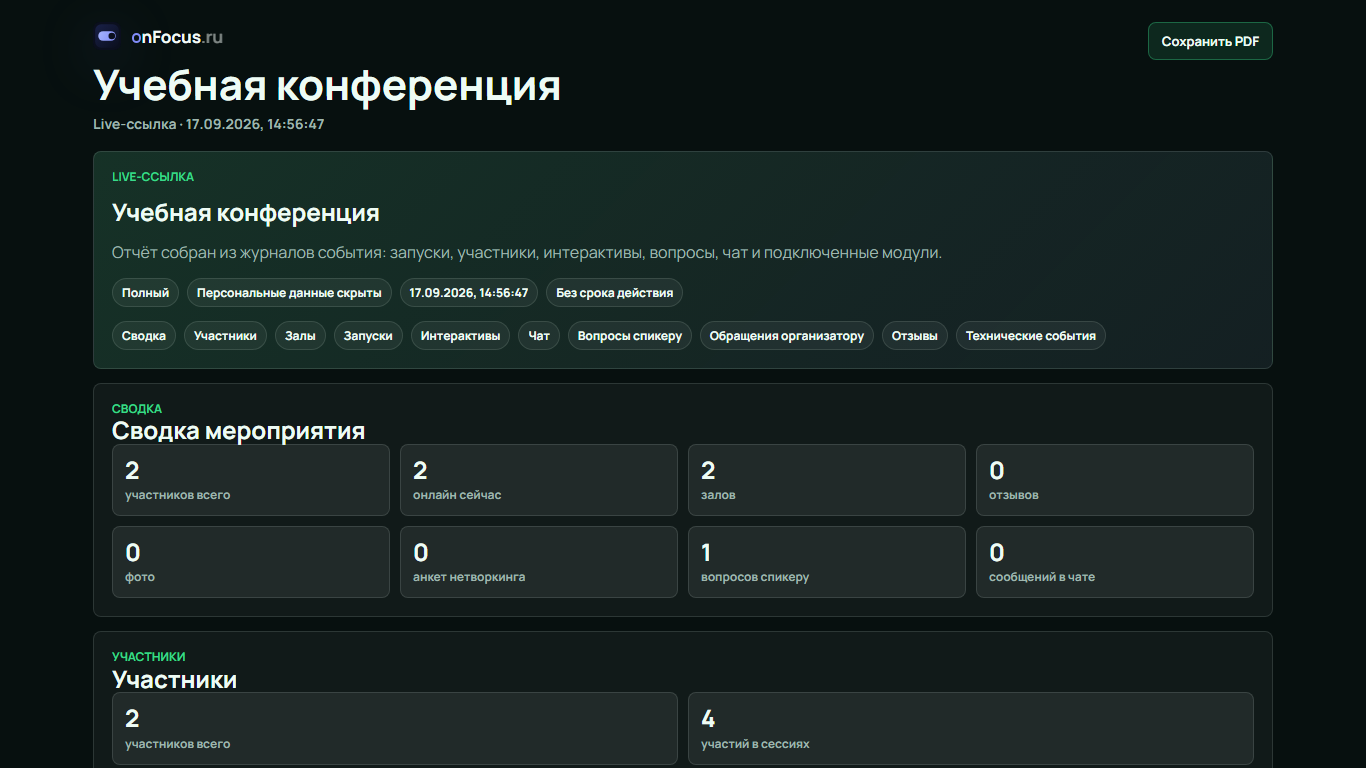Jump to the Сводка section chip
Image resolution: width=1366 pixels, height=768 pixels.
click(144, 336)
